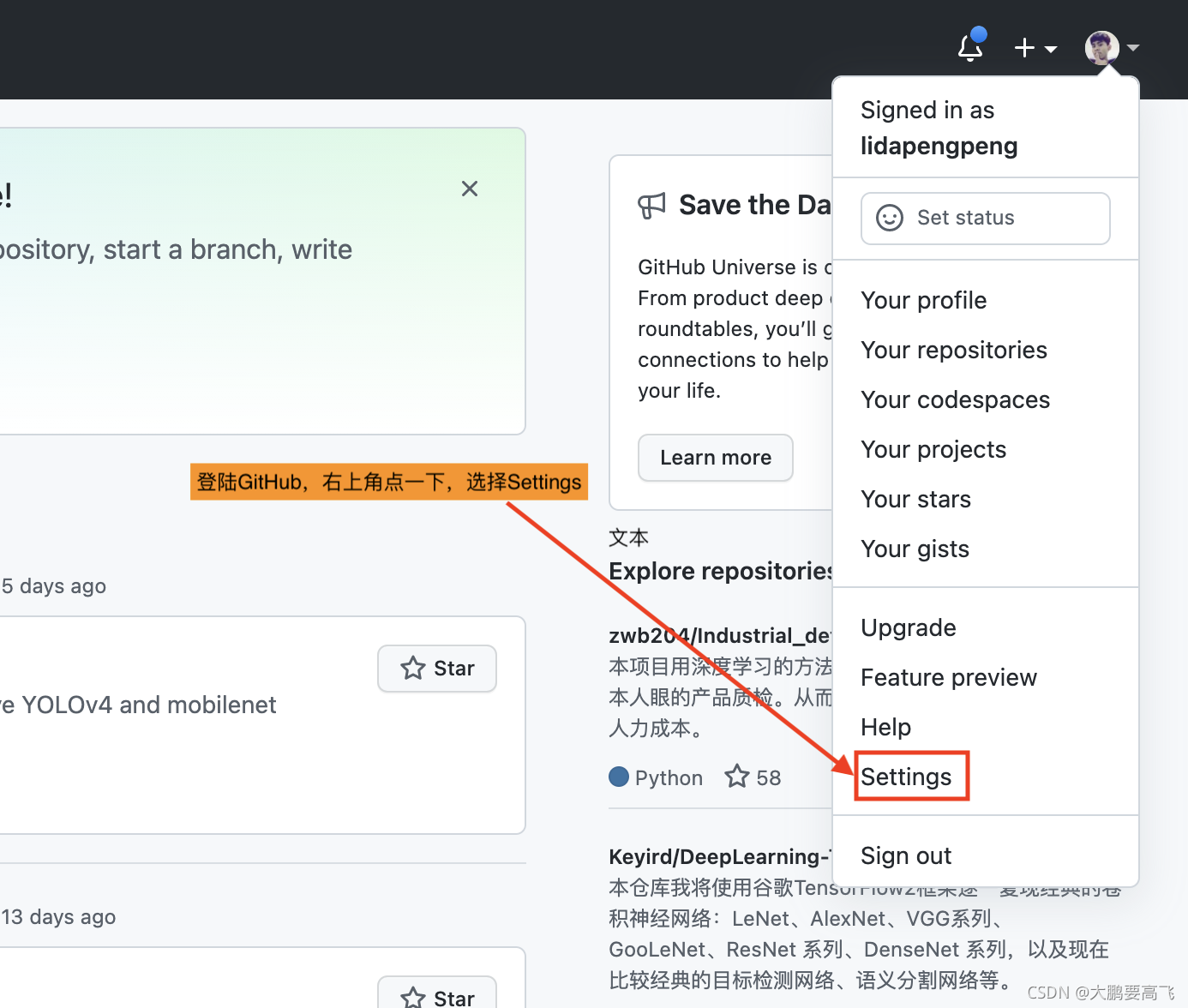Dismiss the green welcome banner
This screenshot has height=1008, width=1188.
click(470, 189)
